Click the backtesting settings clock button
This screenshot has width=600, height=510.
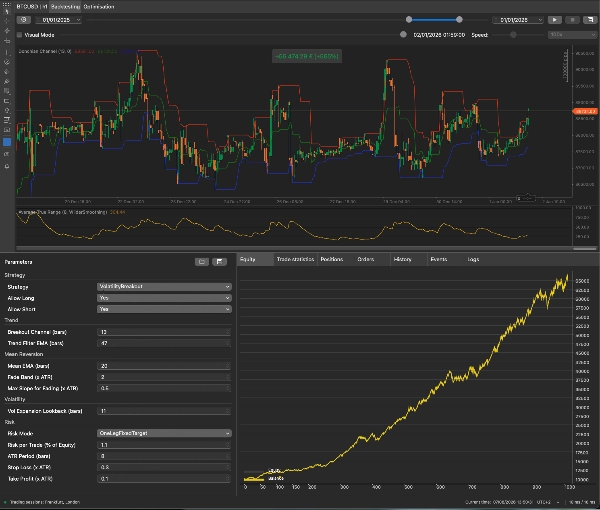click(24, 20)
